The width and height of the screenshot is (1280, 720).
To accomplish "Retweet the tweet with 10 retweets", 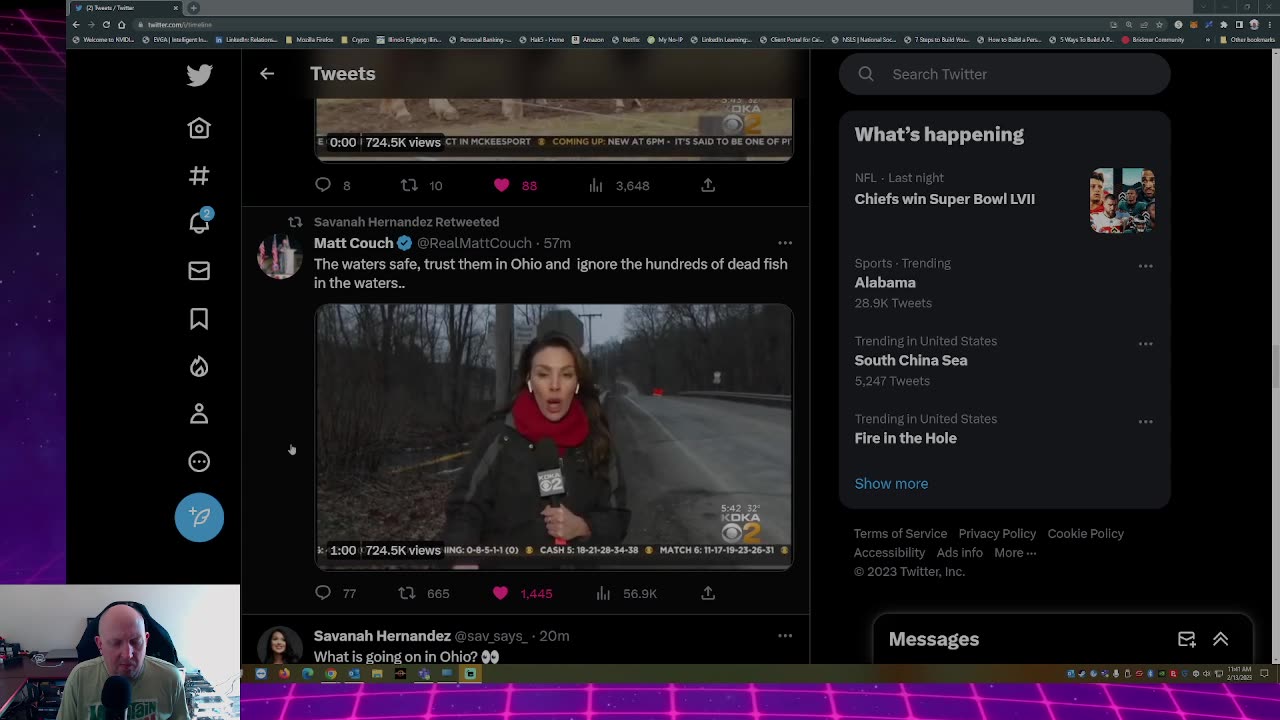I will click(x=408, y=185).
